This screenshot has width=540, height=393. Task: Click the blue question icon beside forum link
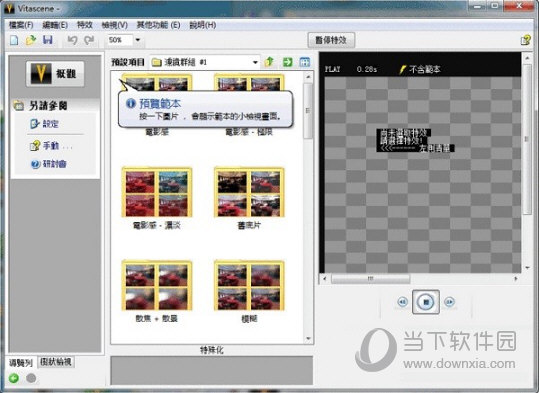(x=35, y=164)
